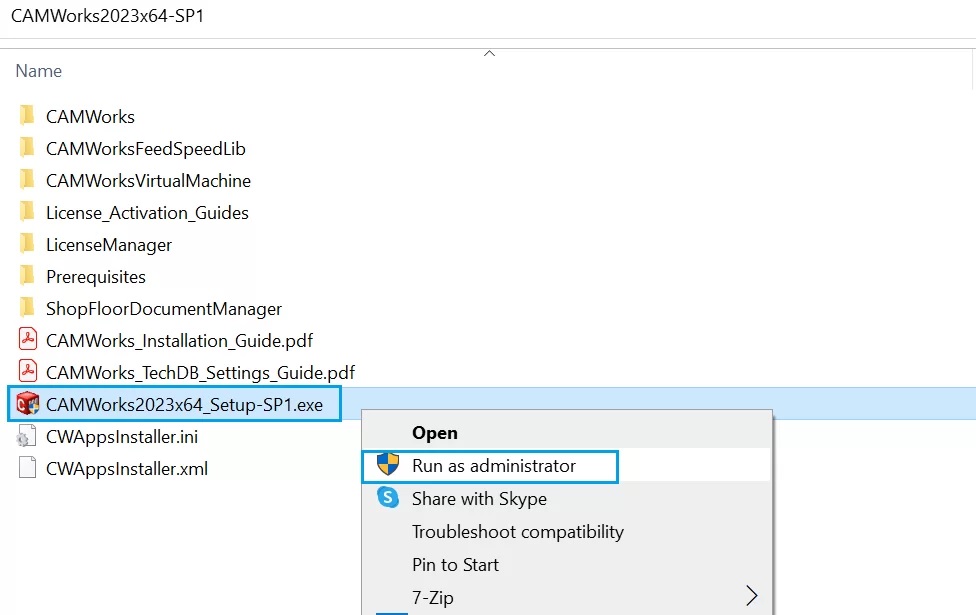Select CAMWorks2023x64_Setup-SP1.exe file name
Image resolution: width=976 pixels, height=615 pixels.
tap(184, 405)
